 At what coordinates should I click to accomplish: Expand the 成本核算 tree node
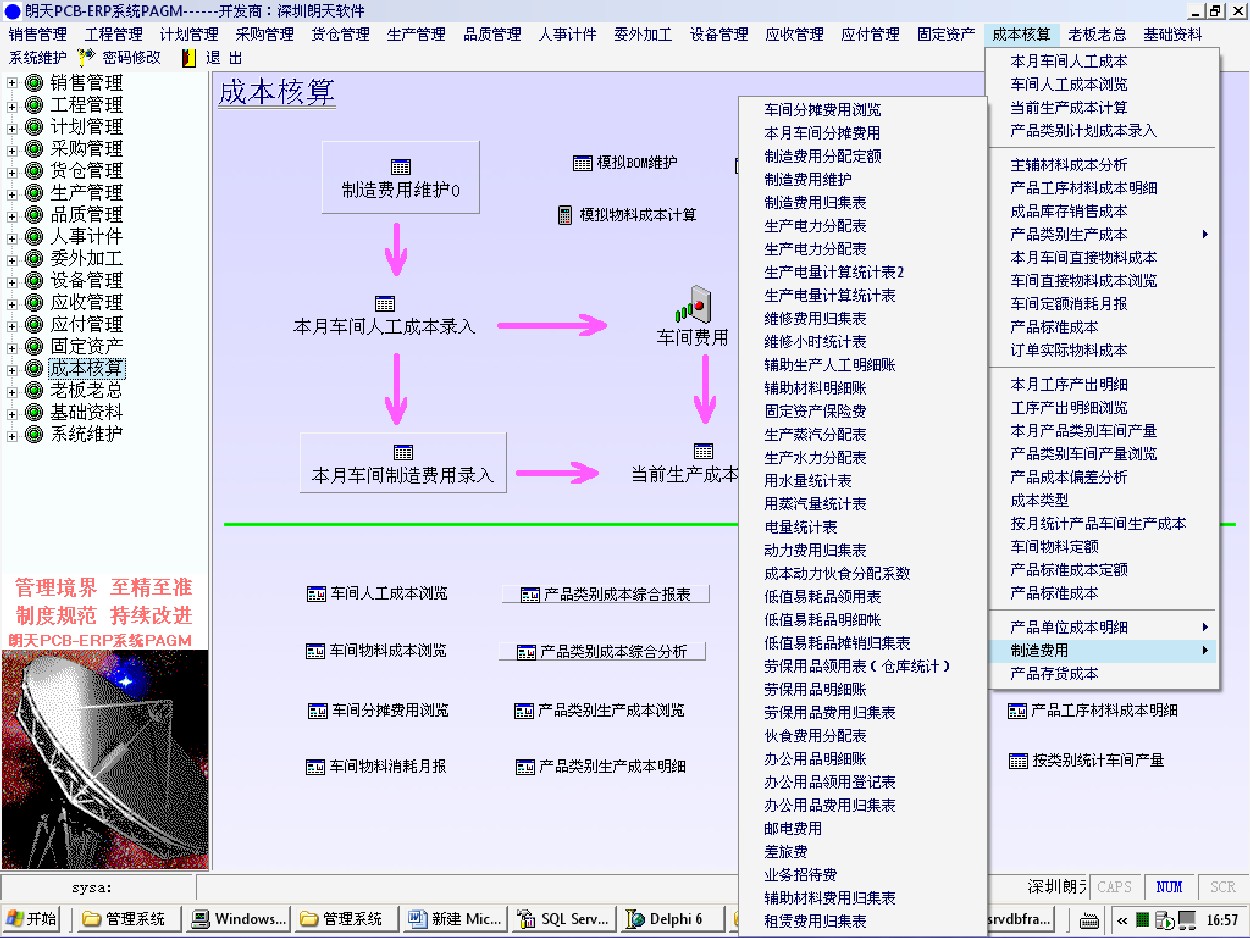click(13, 369)
